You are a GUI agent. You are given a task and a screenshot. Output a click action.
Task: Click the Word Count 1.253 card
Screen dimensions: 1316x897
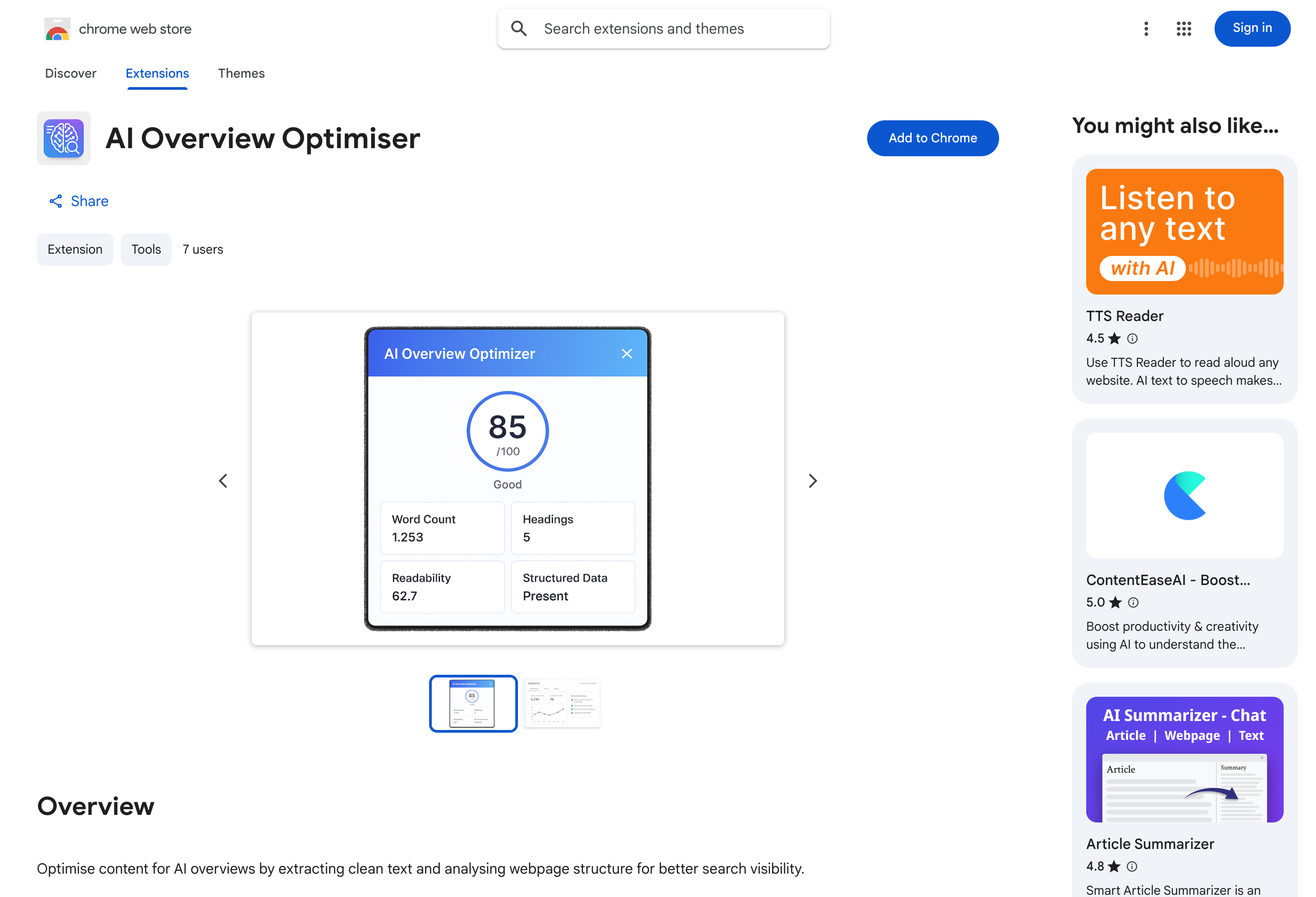(442, 528)
